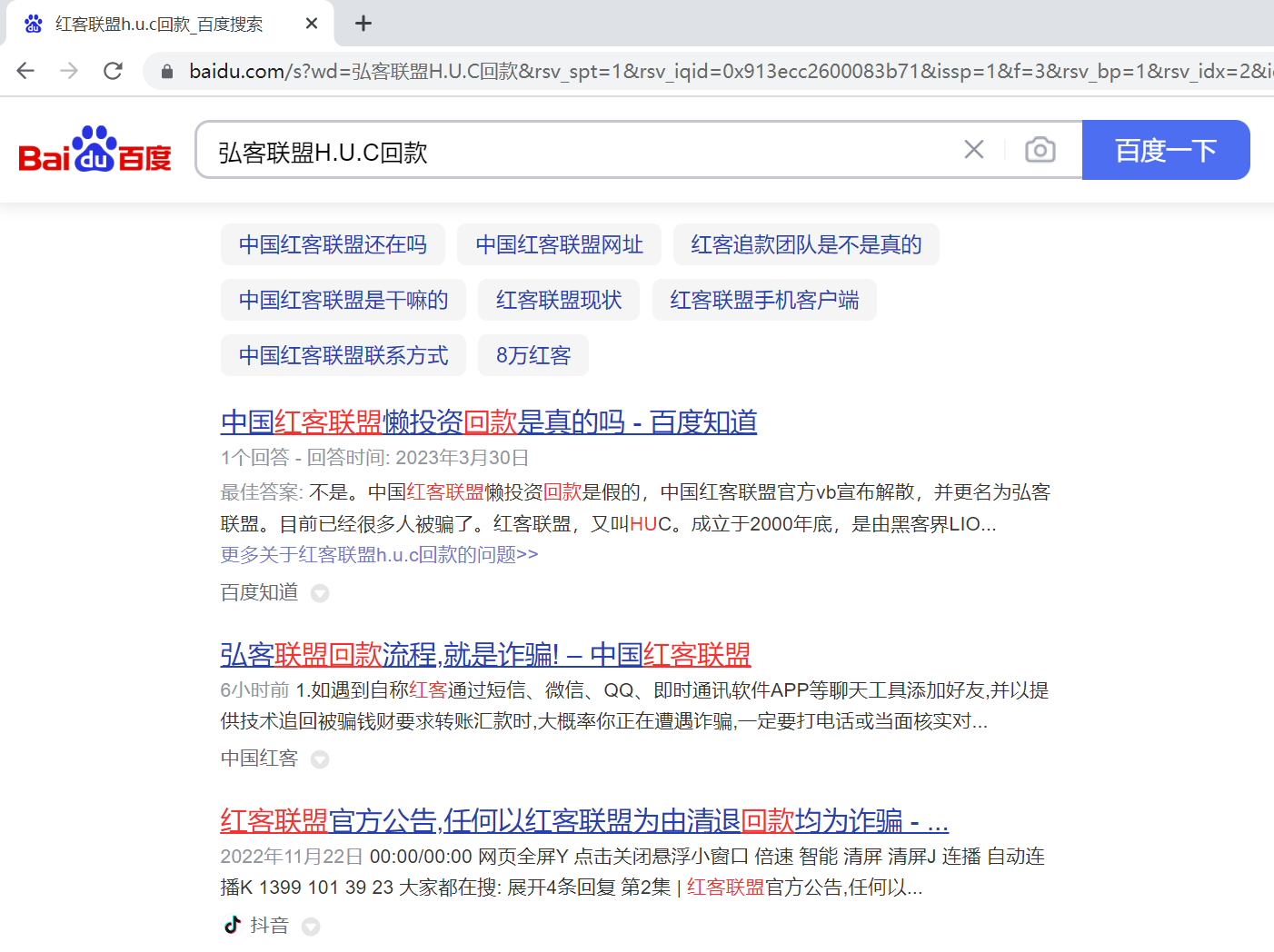Go back to previous page
Viewport: 1274px width, 952px height.
[x=25, y=71]
